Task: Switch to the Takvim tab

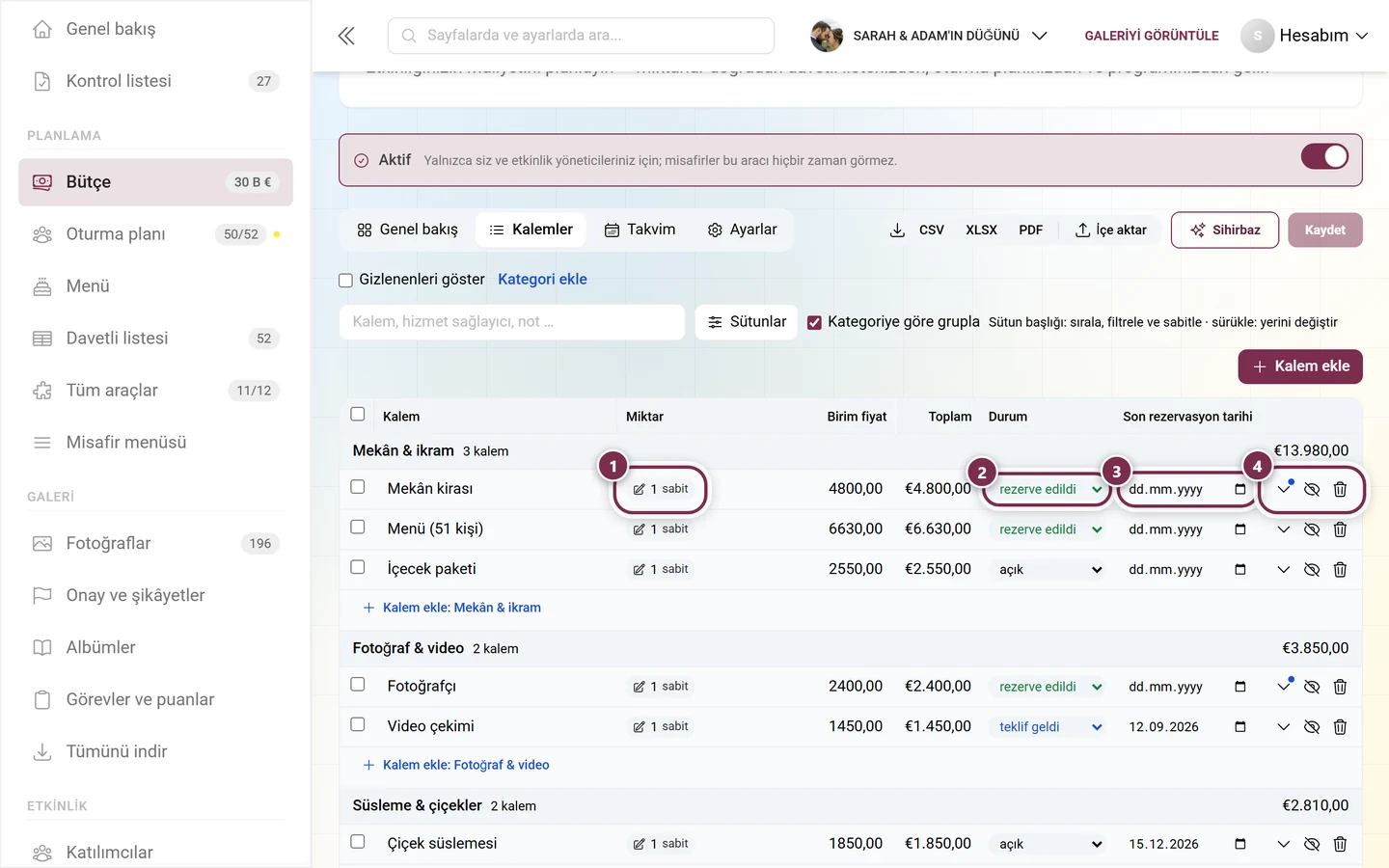Action: pos(640,230)
